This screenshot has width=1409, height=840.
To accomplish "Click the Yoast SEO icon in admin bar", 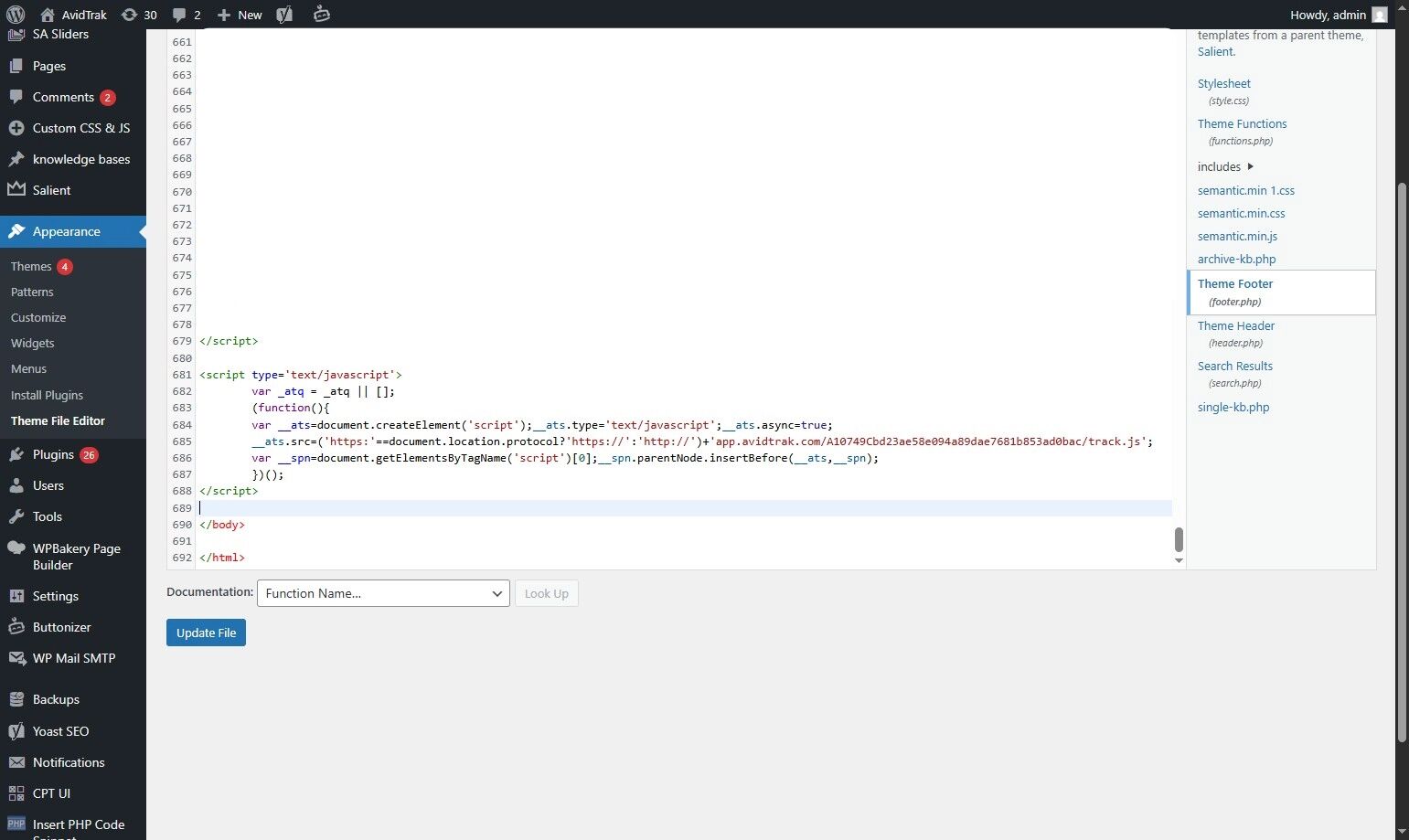I will point(283,14).
